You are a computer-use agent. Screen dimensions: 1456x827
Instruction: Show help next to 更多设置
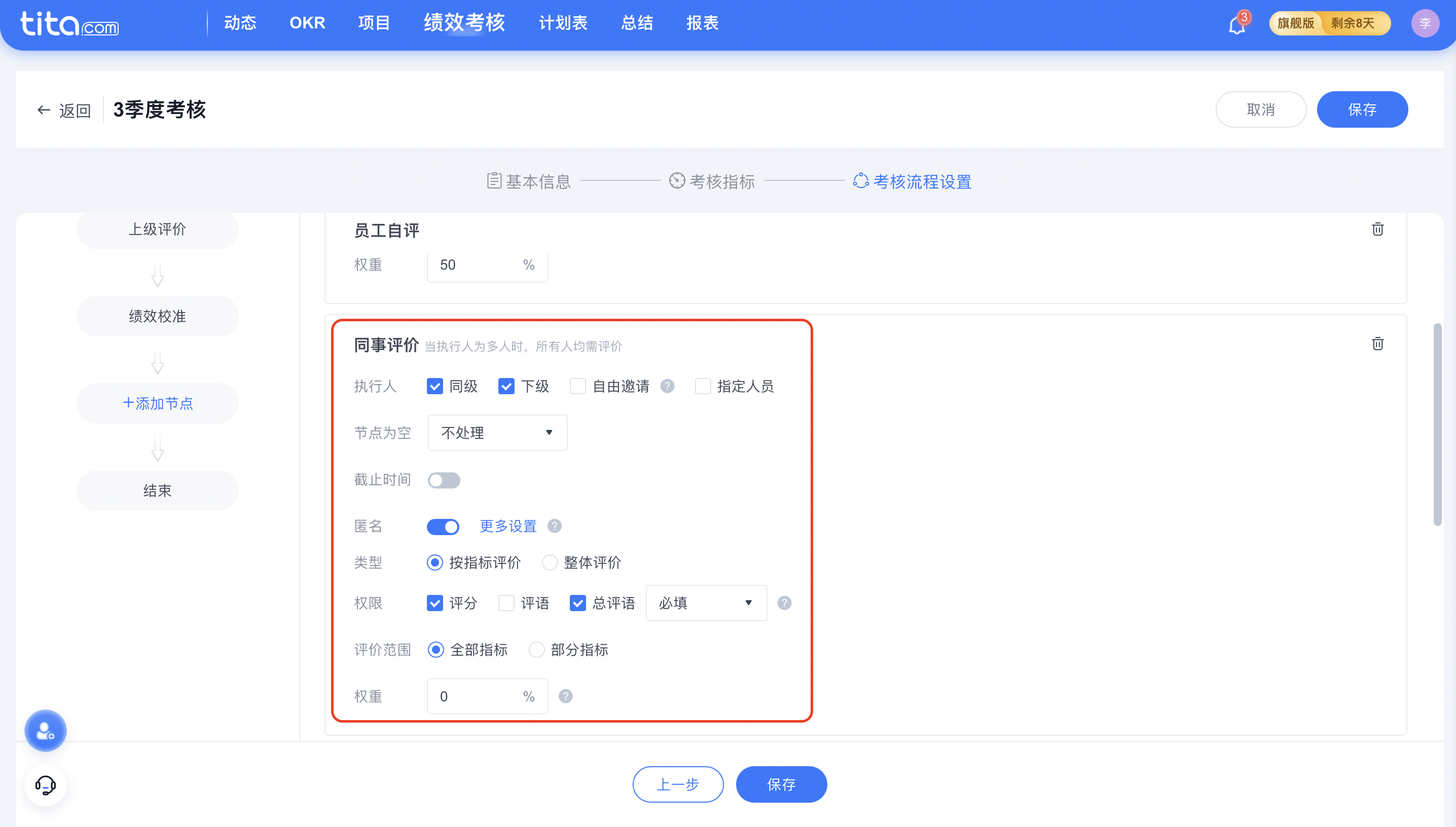point(554,526)
